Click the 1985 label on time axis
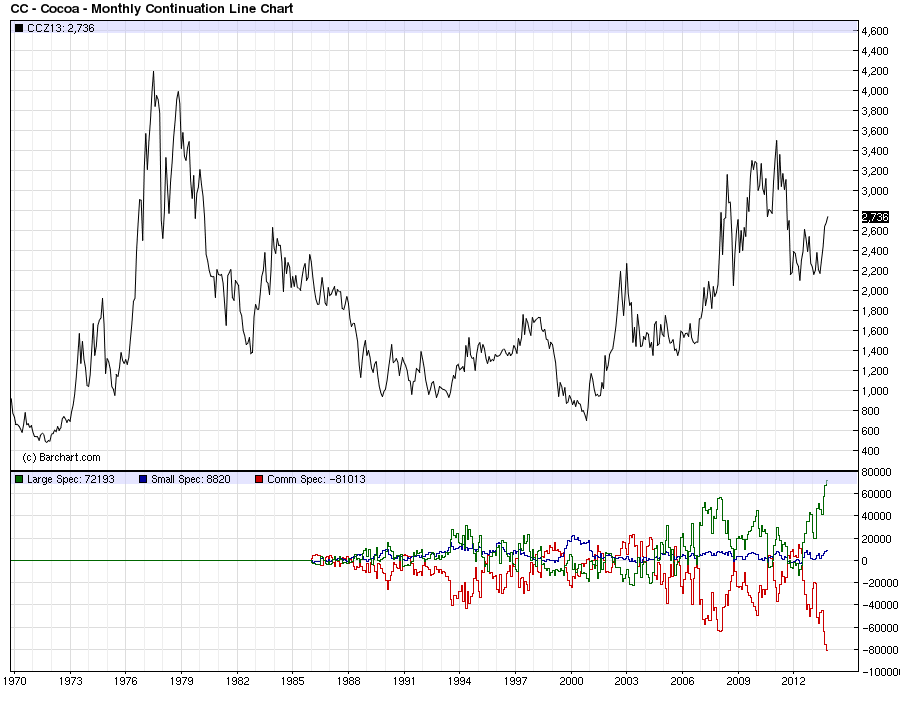The image size is (900, 712). 292,681
